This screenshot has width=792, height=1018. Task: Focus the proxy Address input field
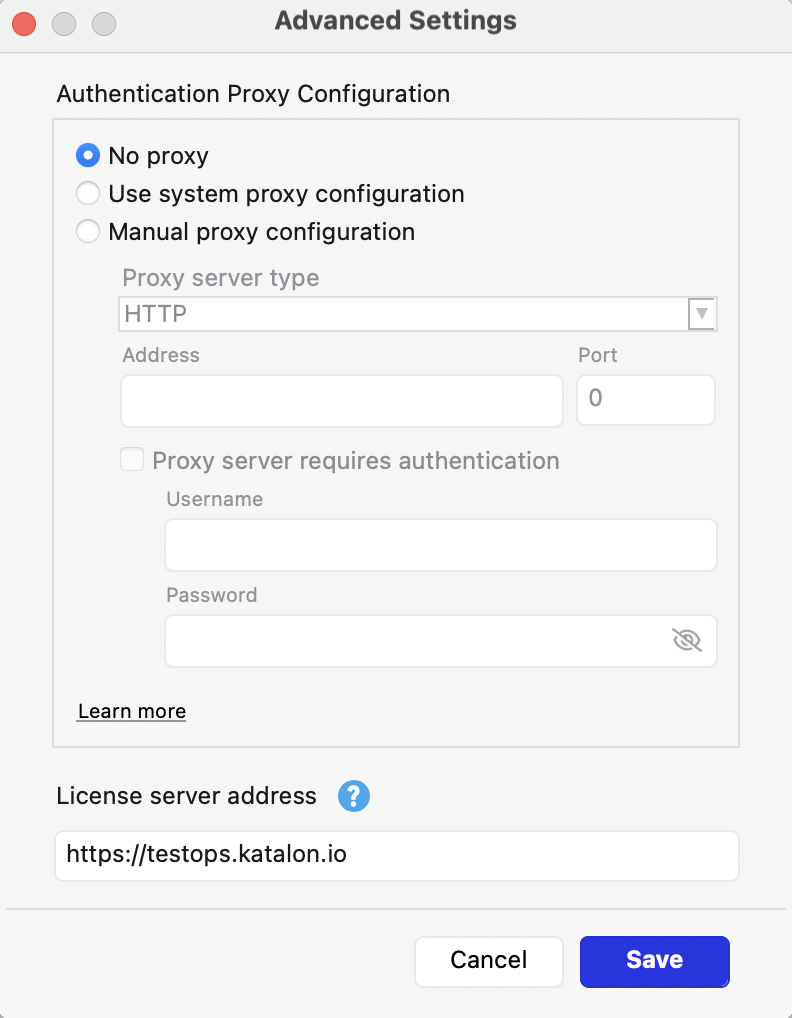pyautogui.click(x=342, y=400)
